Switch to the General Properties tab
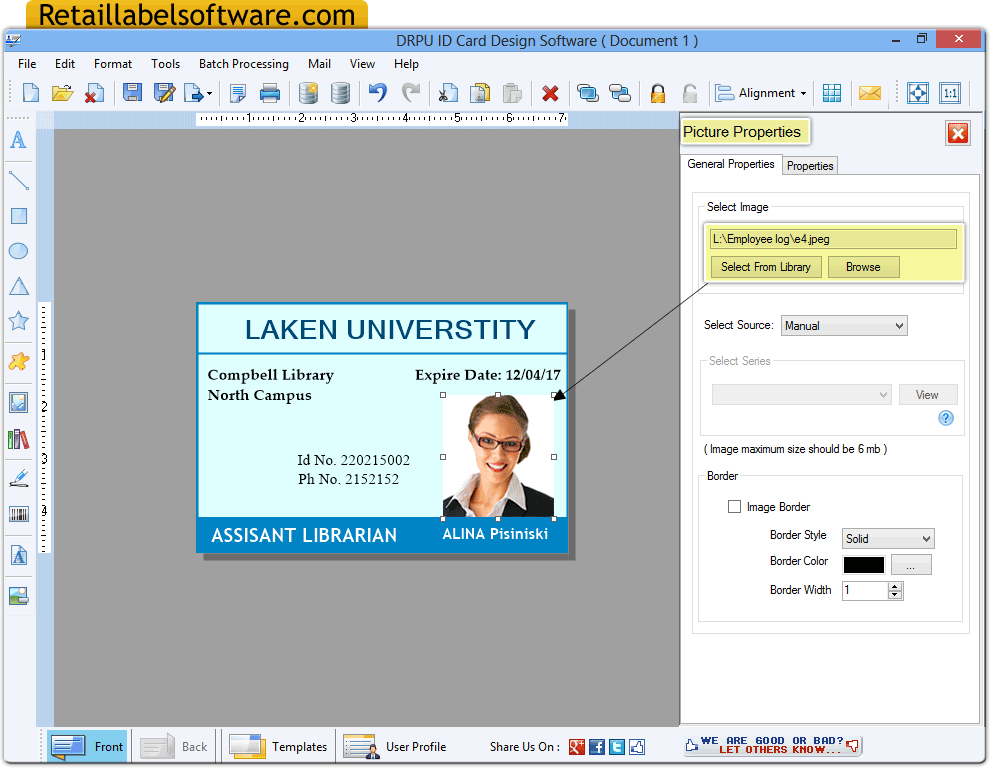Screen dimensions: 990x768 (731, 164)
